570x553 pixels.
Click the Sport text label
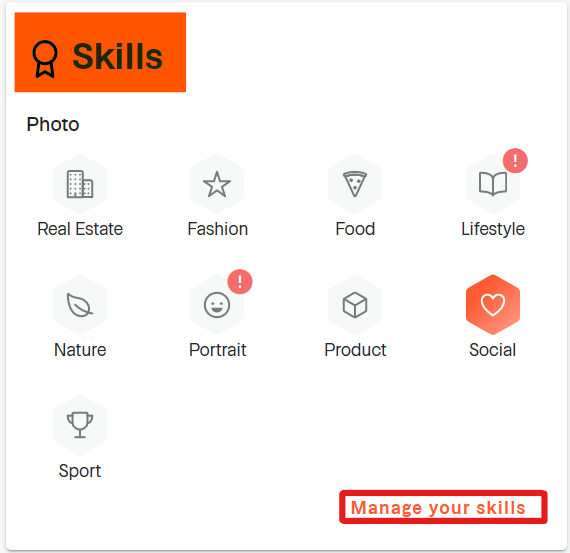pyautogui.click(x=80, y=471)
